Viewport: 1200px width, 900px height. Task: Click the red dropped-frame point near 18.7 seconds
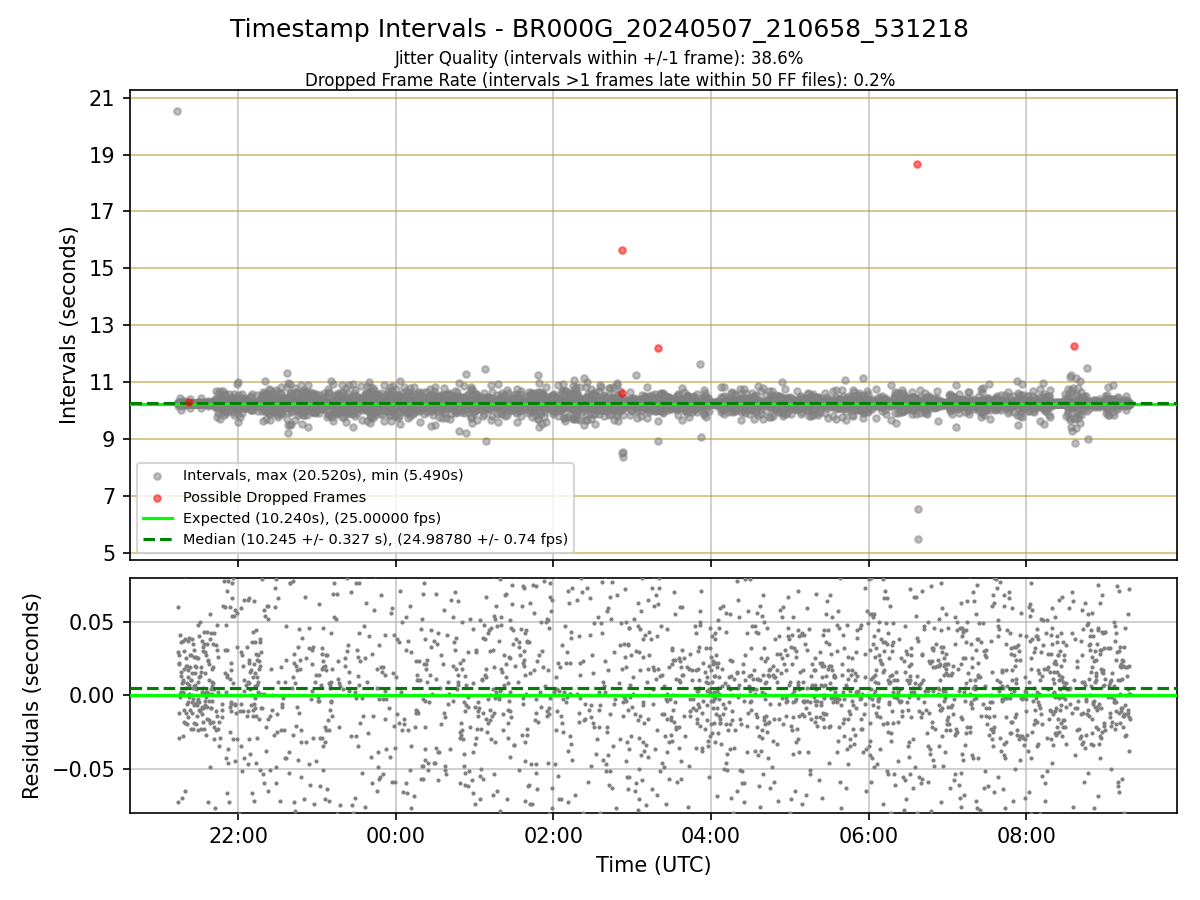point(916,164)
